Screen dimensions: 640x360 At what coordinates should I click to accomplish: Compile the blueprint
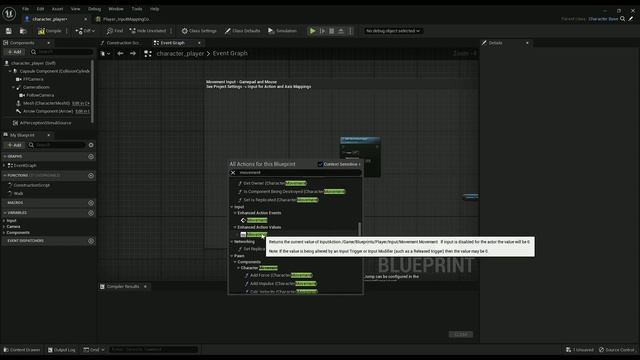[49, 31]
